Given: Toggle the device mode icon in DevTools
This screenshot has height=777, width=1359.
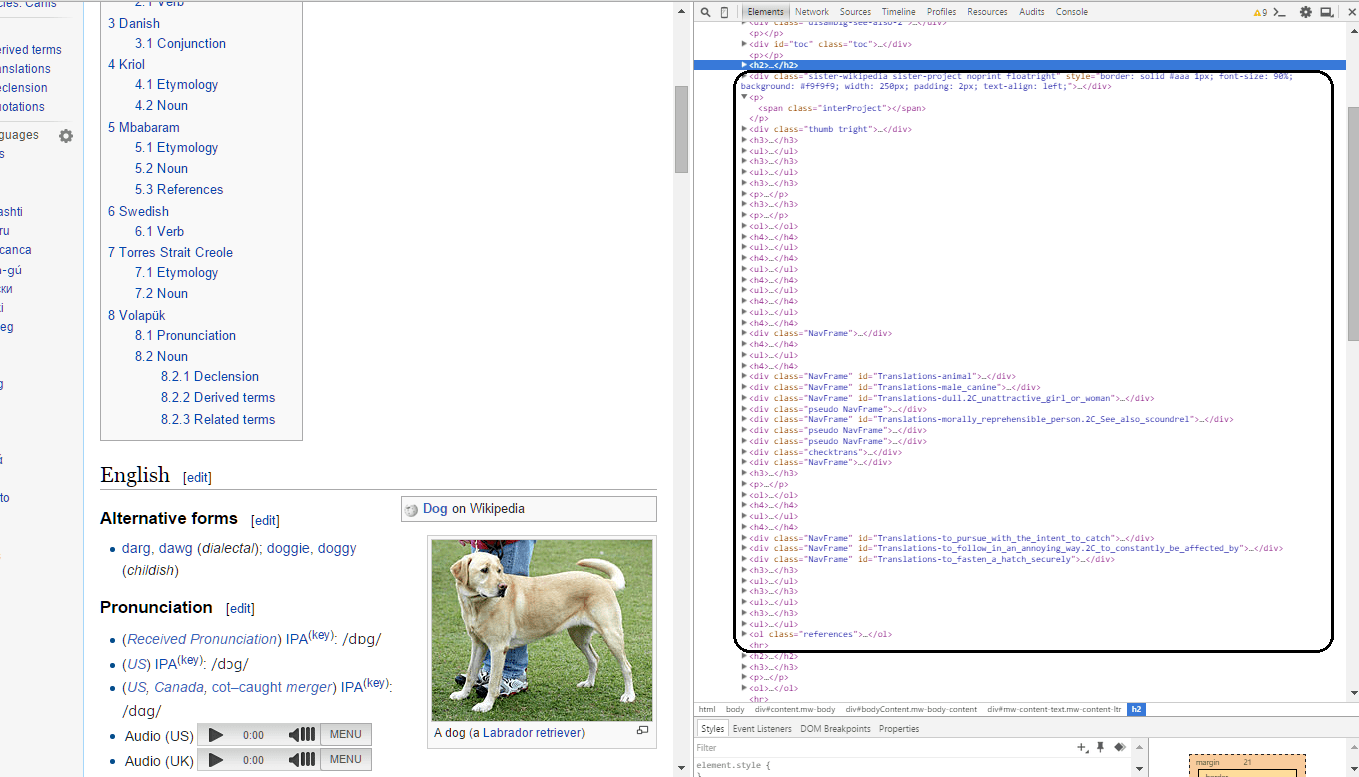Looking at the screenshot, I should (725, 11).
